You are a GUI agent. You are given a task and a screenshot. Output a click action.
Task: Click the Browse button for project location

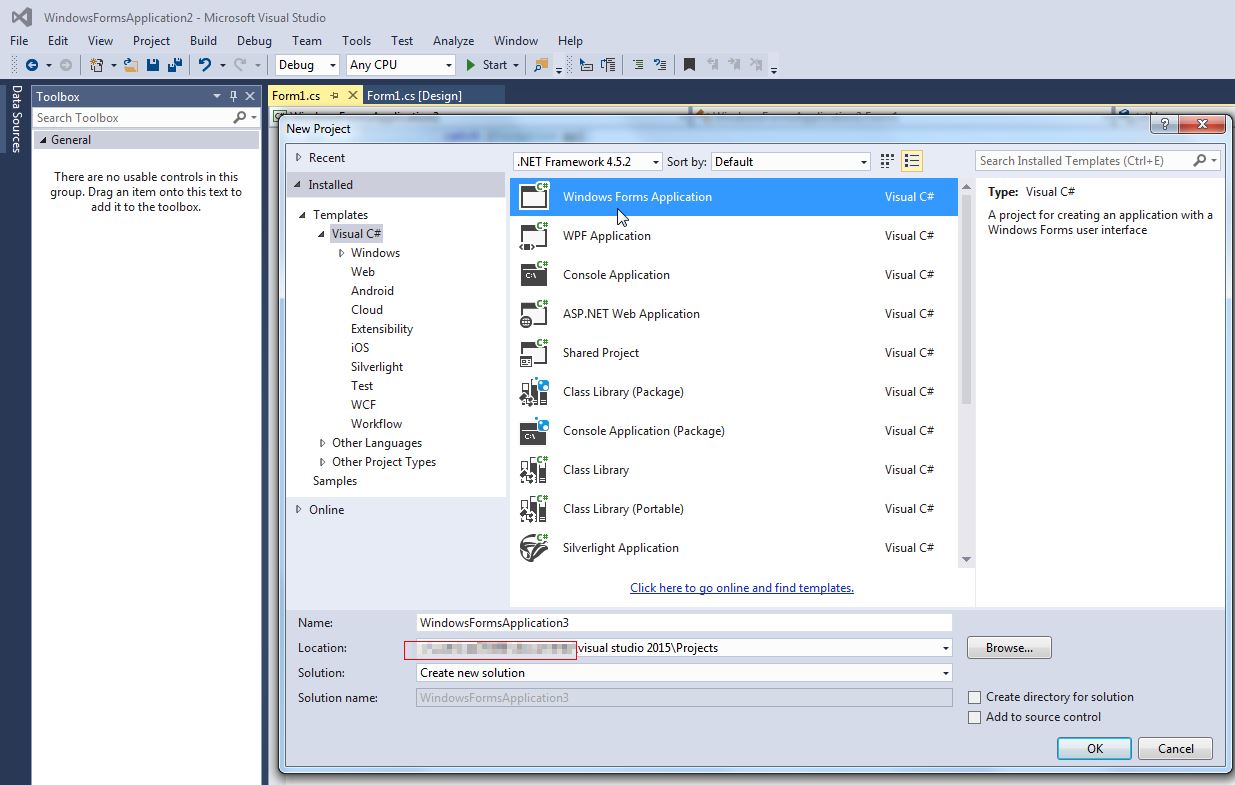1008,647
